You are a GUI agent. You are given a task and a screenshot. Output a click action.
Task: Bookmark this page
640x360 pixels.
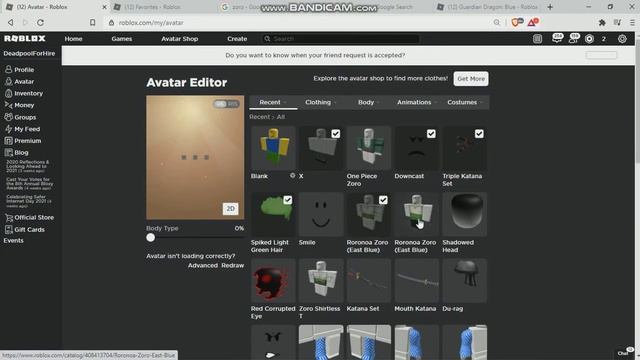(x=93, y=22)
